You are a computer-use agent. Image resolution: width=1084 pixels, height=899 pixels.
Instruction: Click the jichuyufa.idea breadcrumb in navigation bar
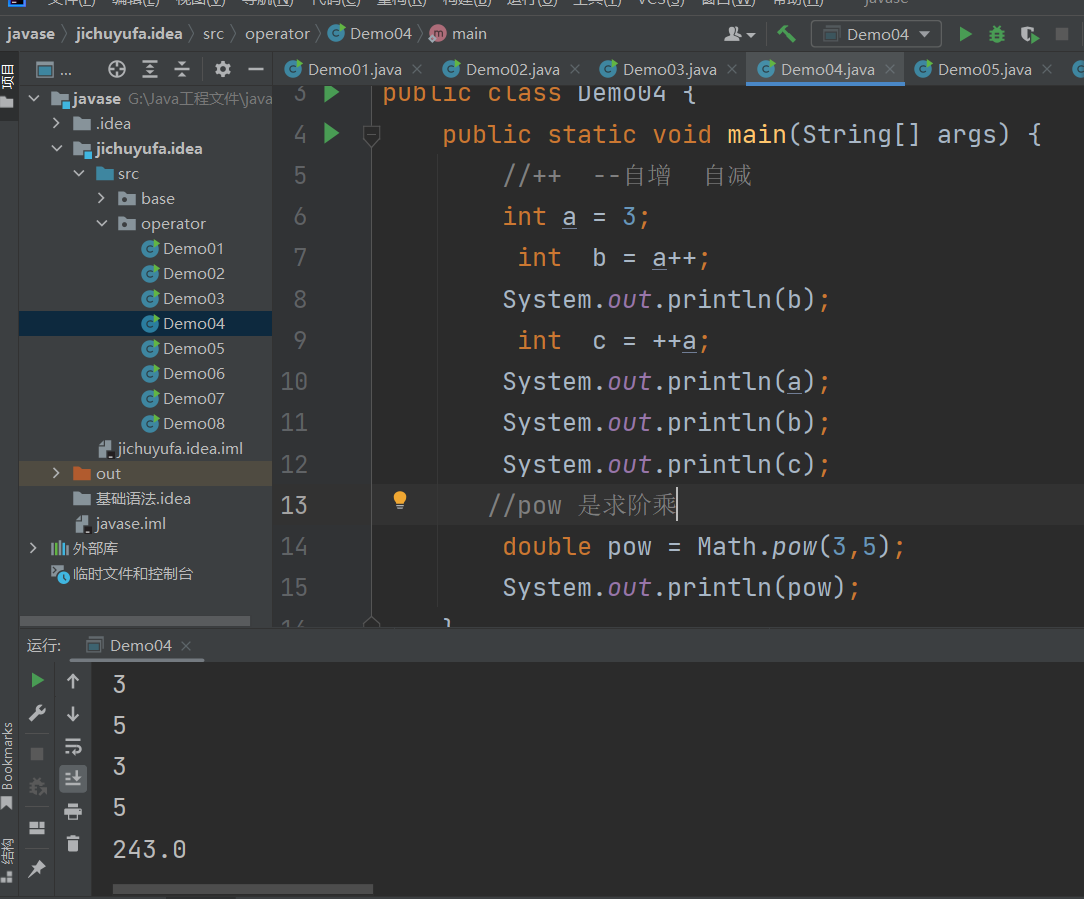[129, 34]
